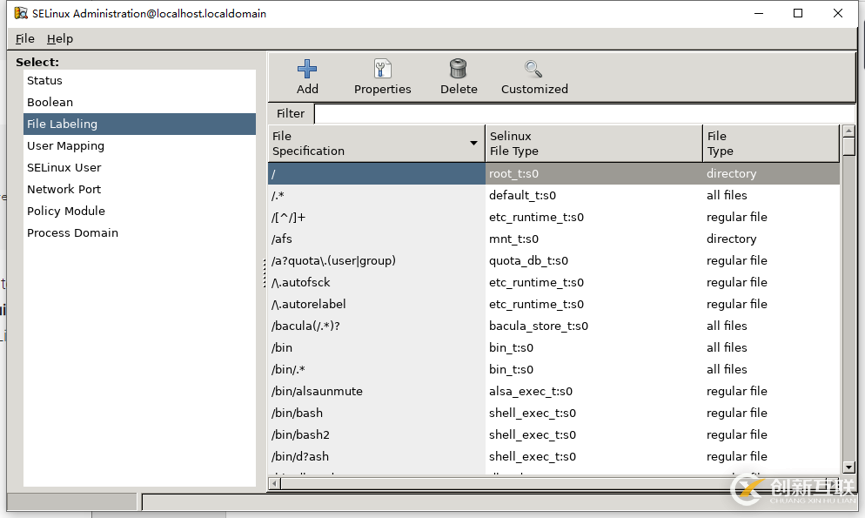Open Properties wrench icon

(x=382, y=69)
